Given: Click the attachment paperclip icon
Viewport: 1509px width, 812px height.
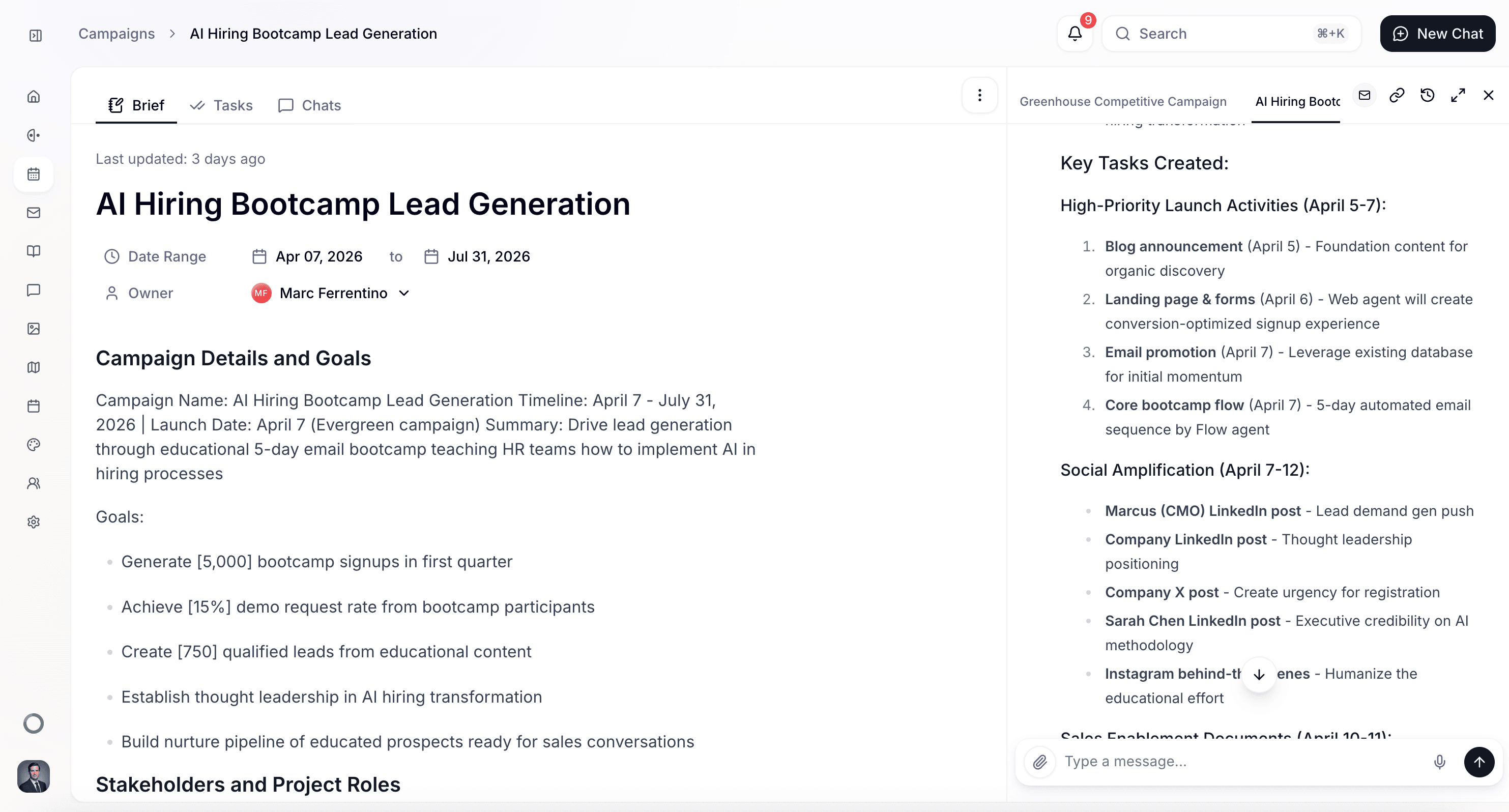Looking at the screenshot, I should click(1040, 762).
